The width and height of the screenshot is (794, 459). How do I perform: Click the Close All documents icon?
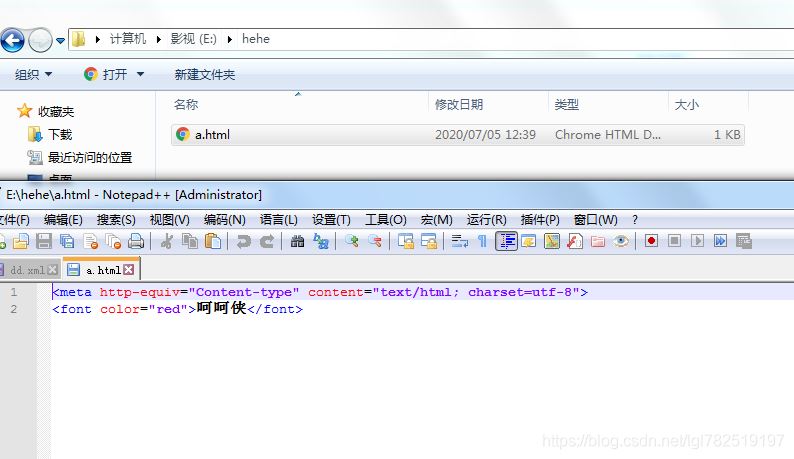[x=113, y=241]
